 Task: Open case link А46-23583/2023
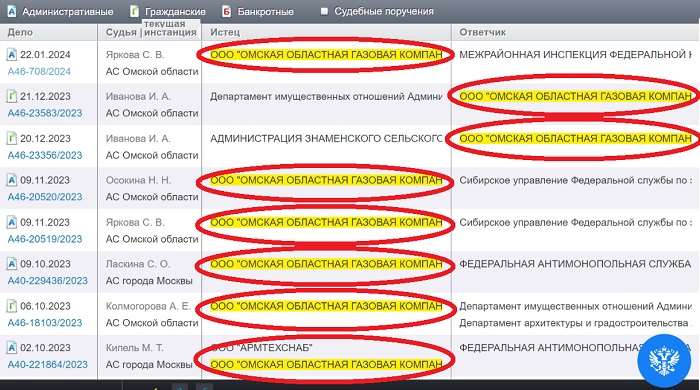click(x=45, y=113)
